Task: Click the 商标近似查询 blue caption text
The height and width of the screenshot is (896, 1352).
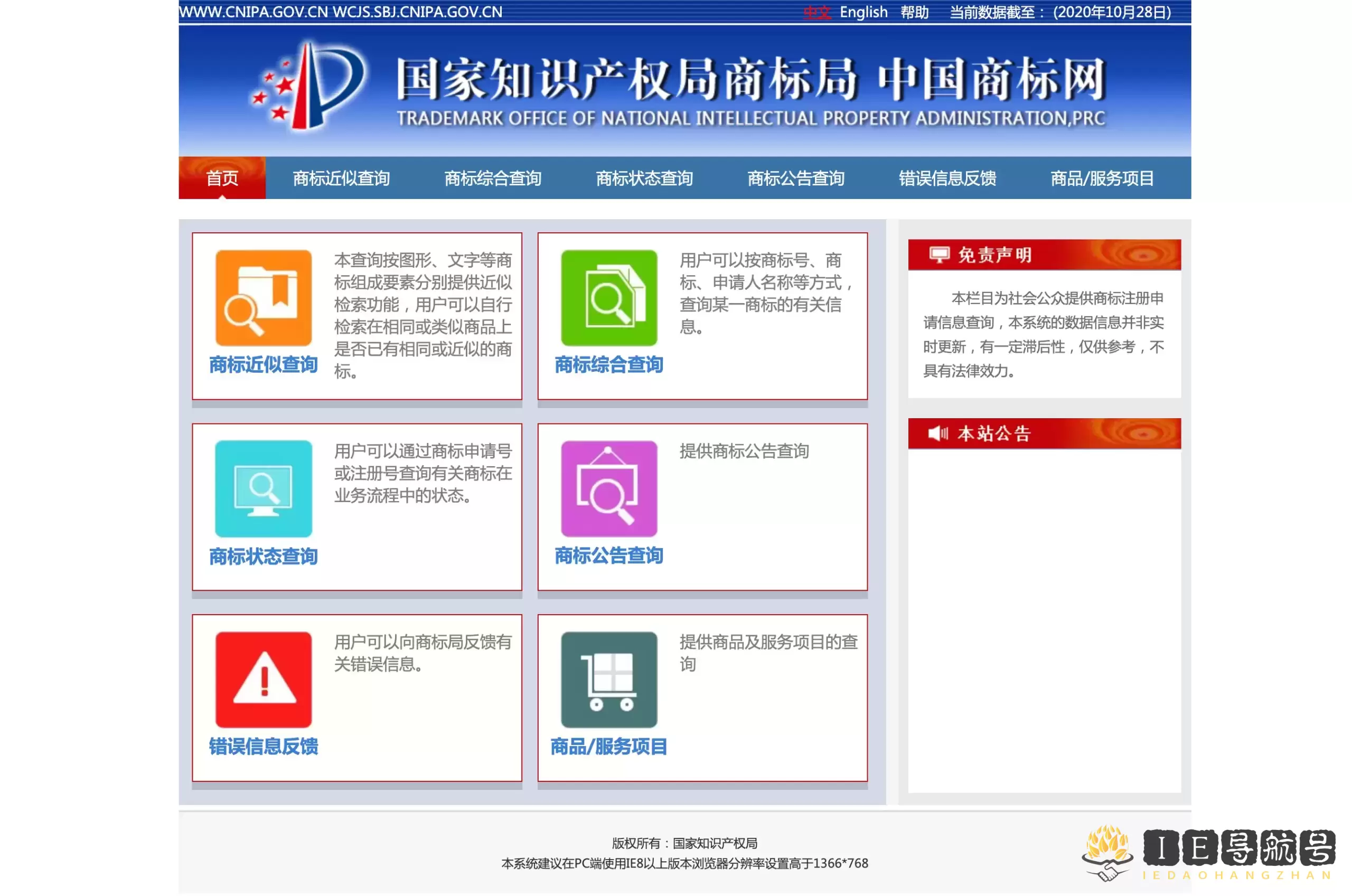Action: pos(264,363)
